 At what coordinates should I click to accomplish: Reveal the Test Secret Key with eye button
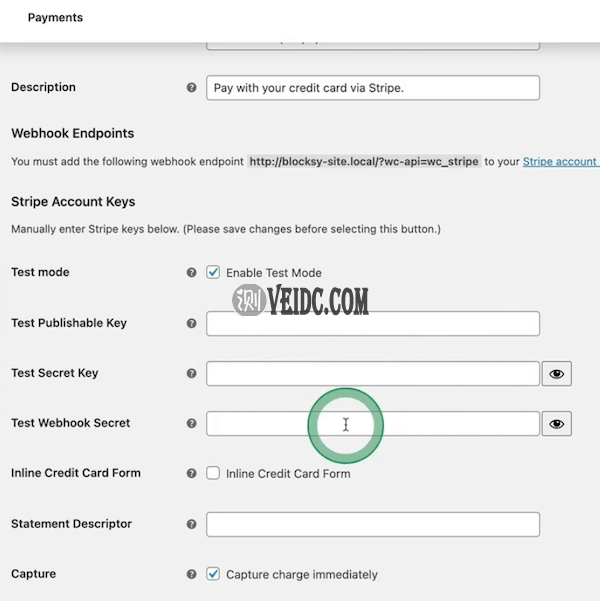[557, 374]
